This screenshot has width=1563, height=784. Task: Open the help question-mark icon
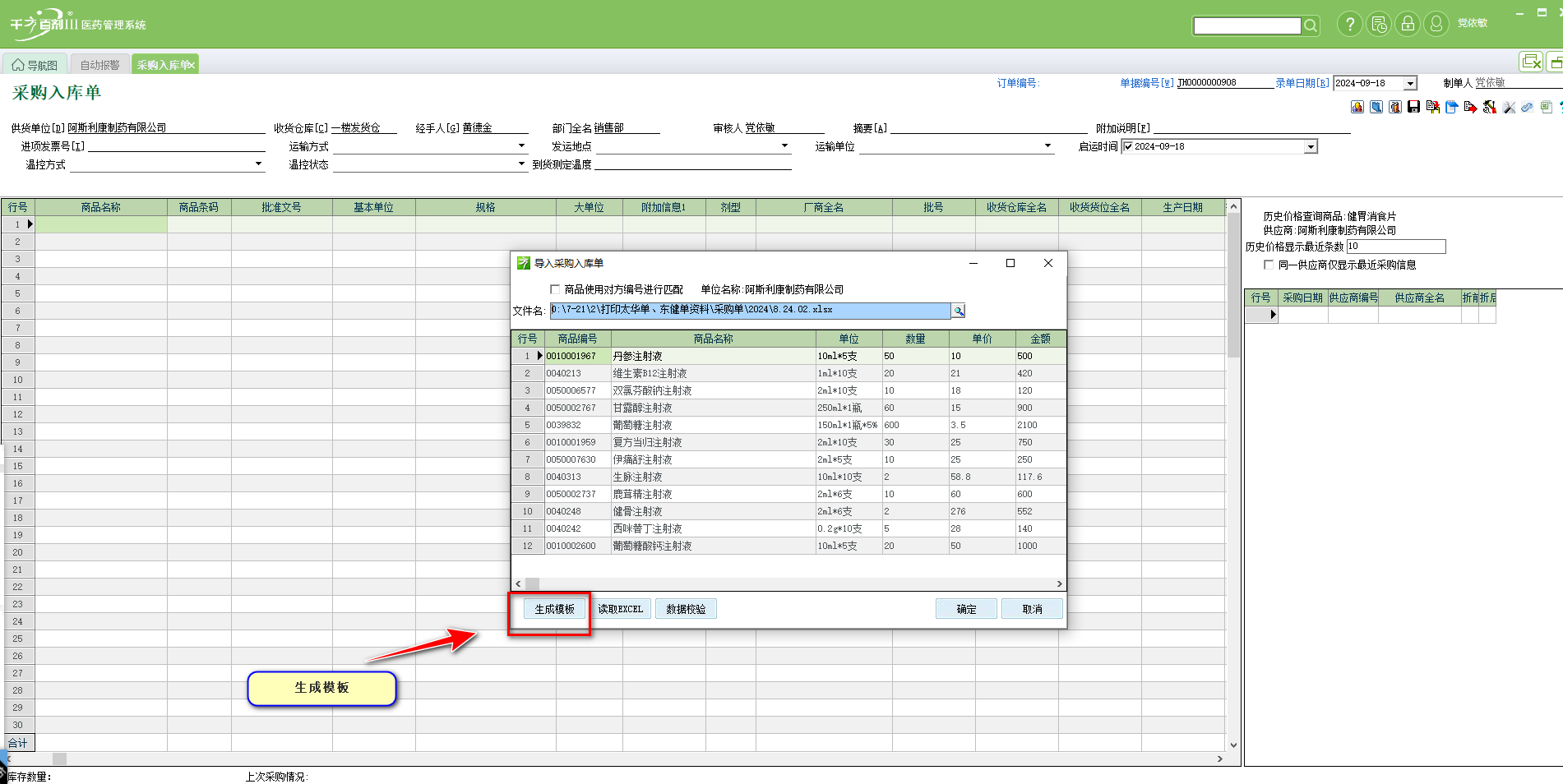coord(1349,24)
